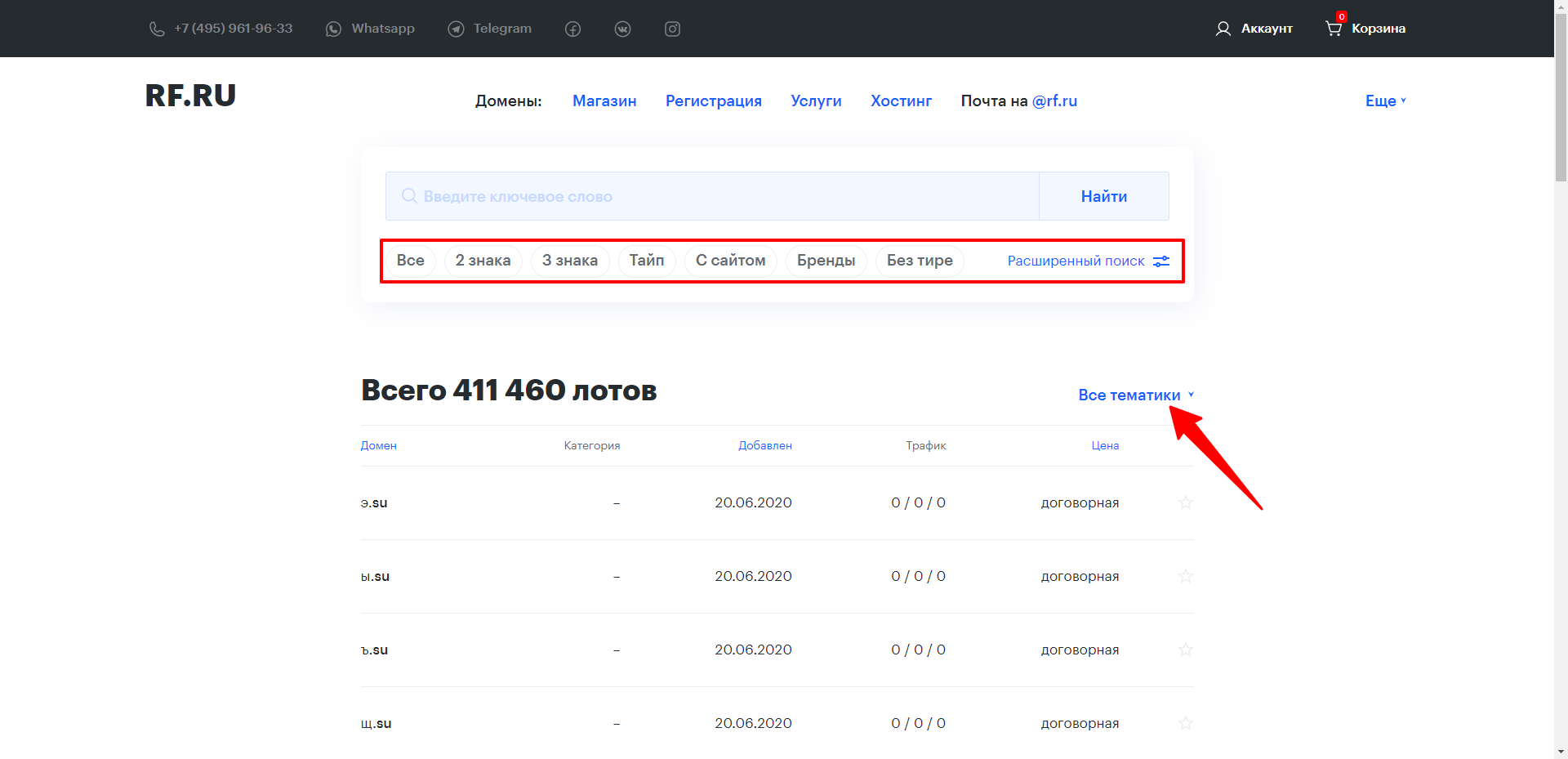The height and width of the screenshot is (759, 1568).
Task: Sort the list by Цена column
Action: coord(1105,445)
